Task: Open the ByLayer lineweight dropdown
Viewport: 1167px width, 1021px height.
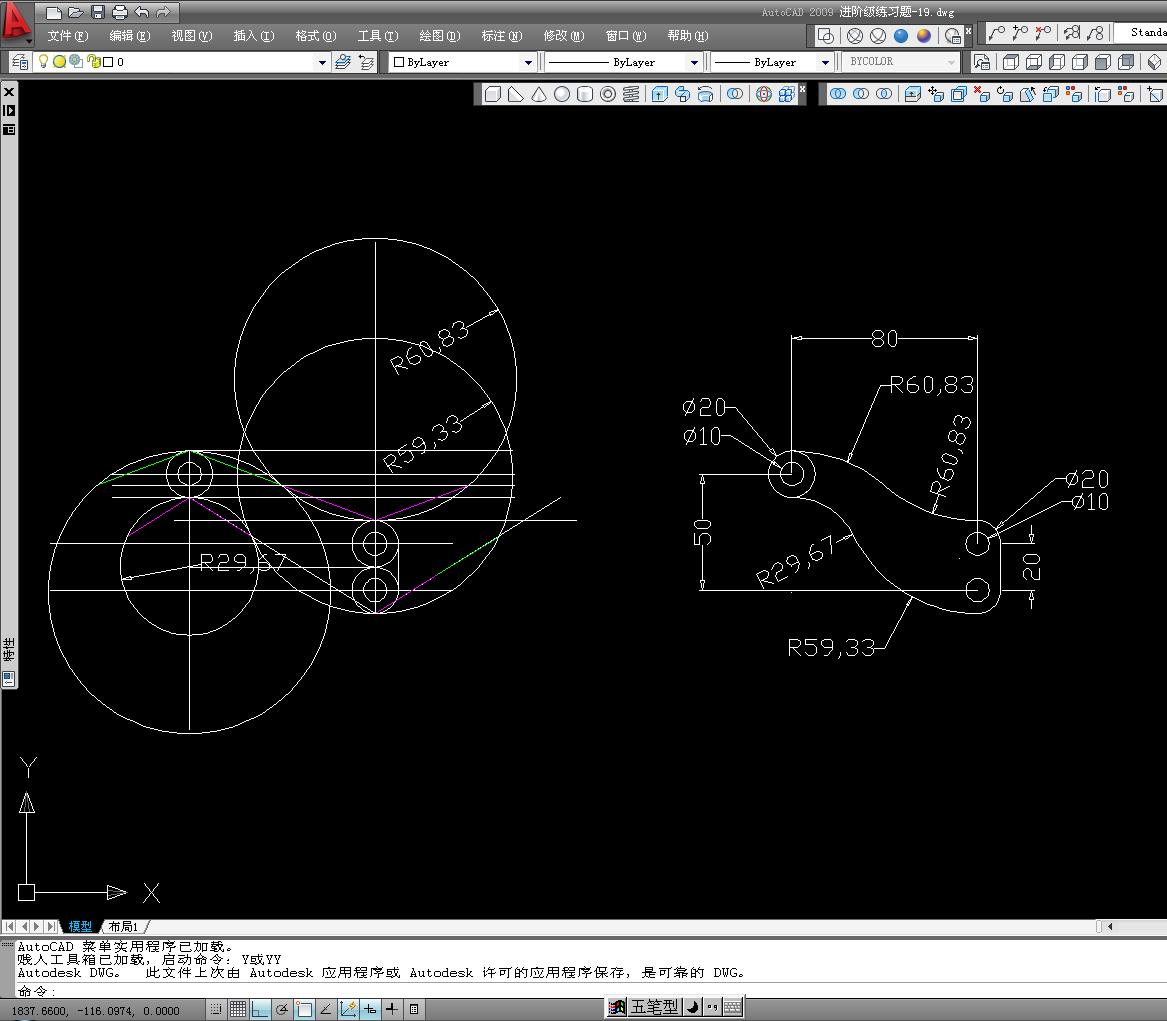Action: (x=825, y=63)
